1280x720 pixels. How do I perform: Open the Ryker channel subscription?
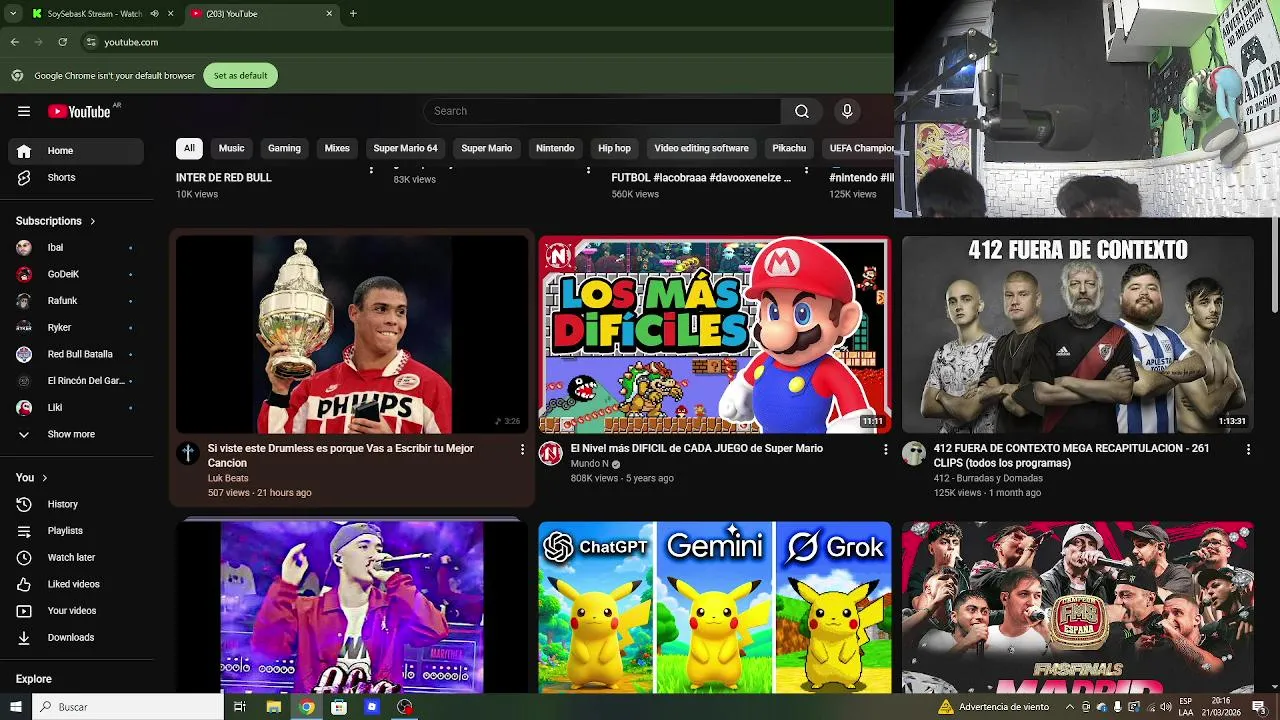pos(77,327)
